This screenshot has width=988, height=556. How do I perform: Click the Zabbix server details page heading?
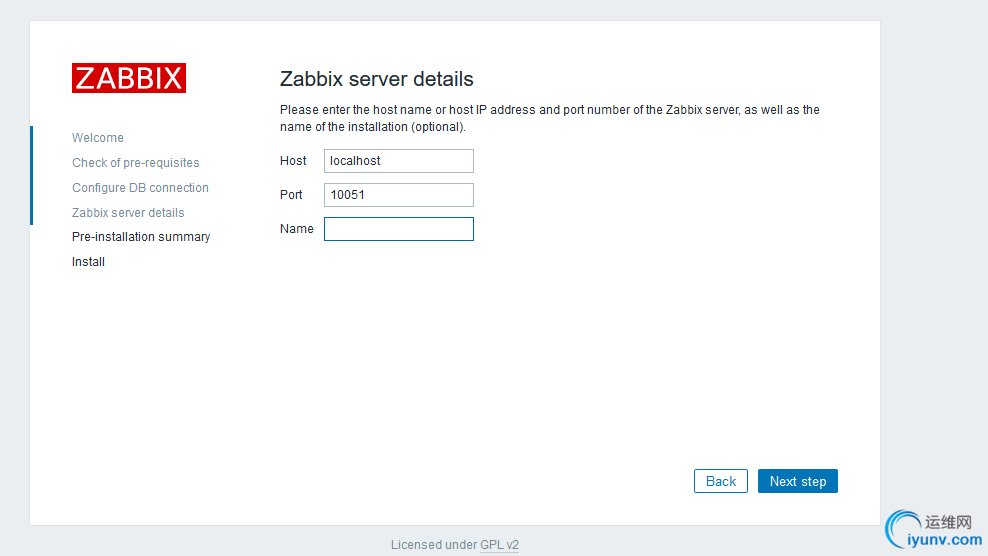pos(376,79)
